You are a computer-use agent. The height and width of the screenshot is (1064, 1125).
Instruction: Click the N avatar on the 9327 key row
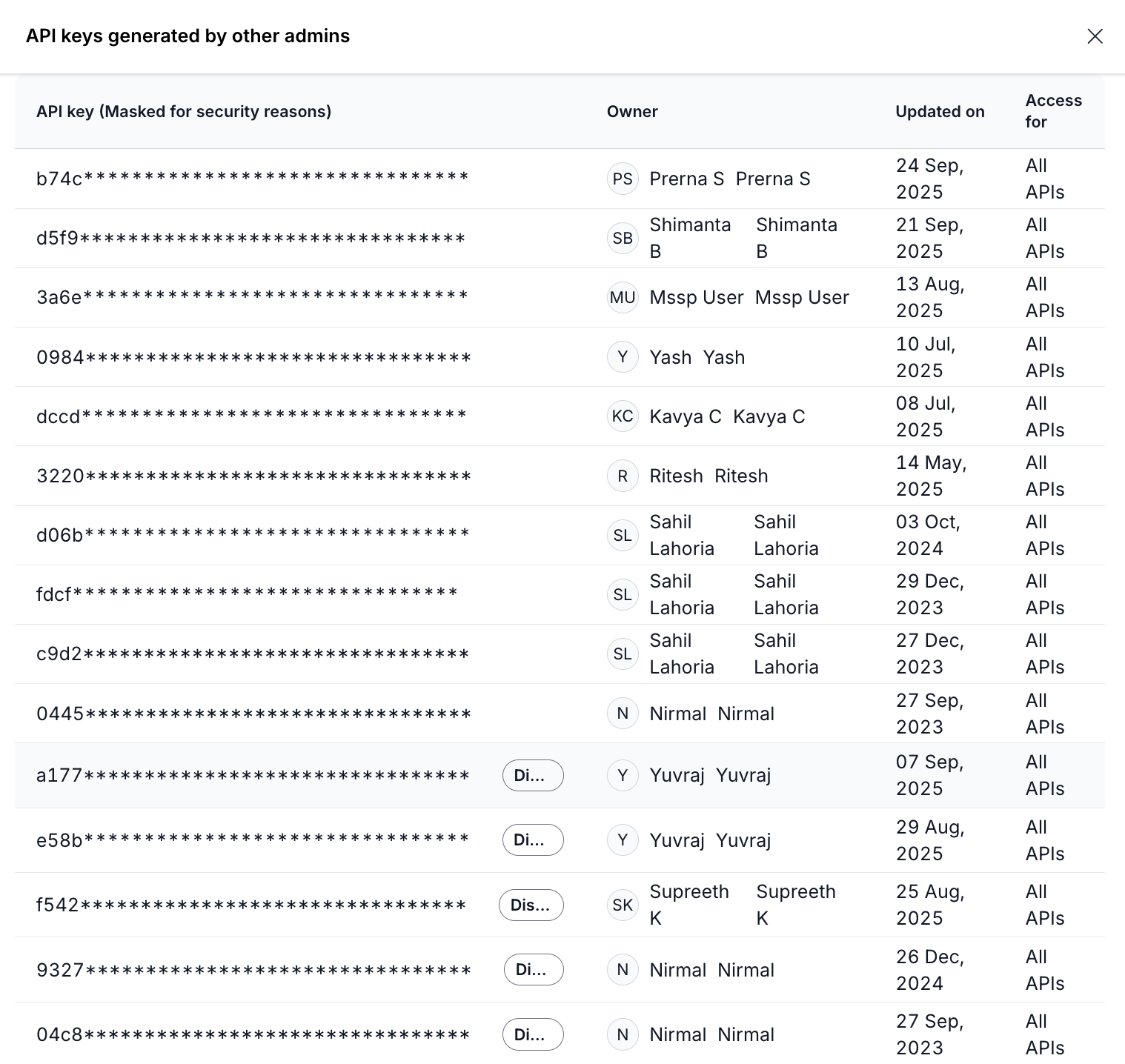[x=623, y=969]
